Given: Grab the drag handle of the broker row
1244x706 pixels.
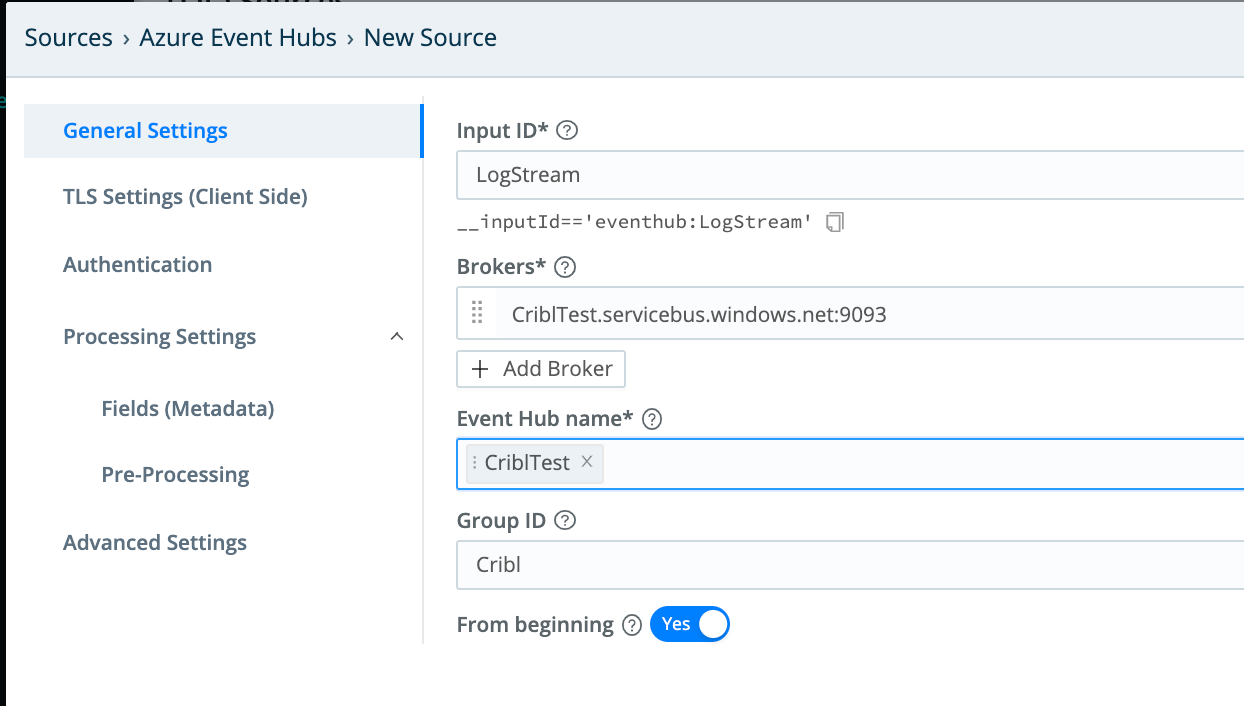Looking at the screenshot, I should [x=477, y=314].
